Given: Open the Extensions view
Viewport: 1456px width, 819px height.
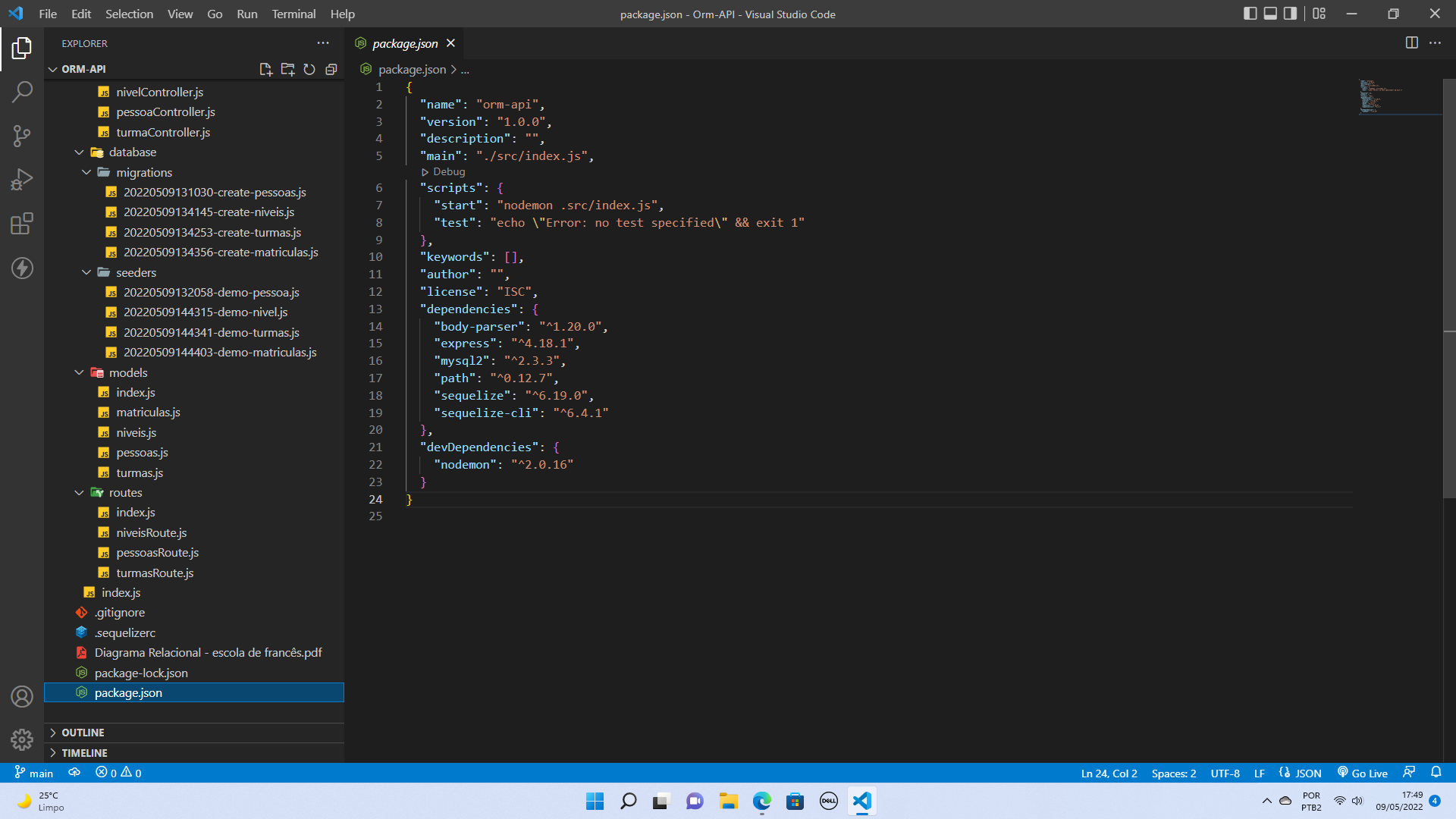Looking at the screenshot, I should point(22,223).
